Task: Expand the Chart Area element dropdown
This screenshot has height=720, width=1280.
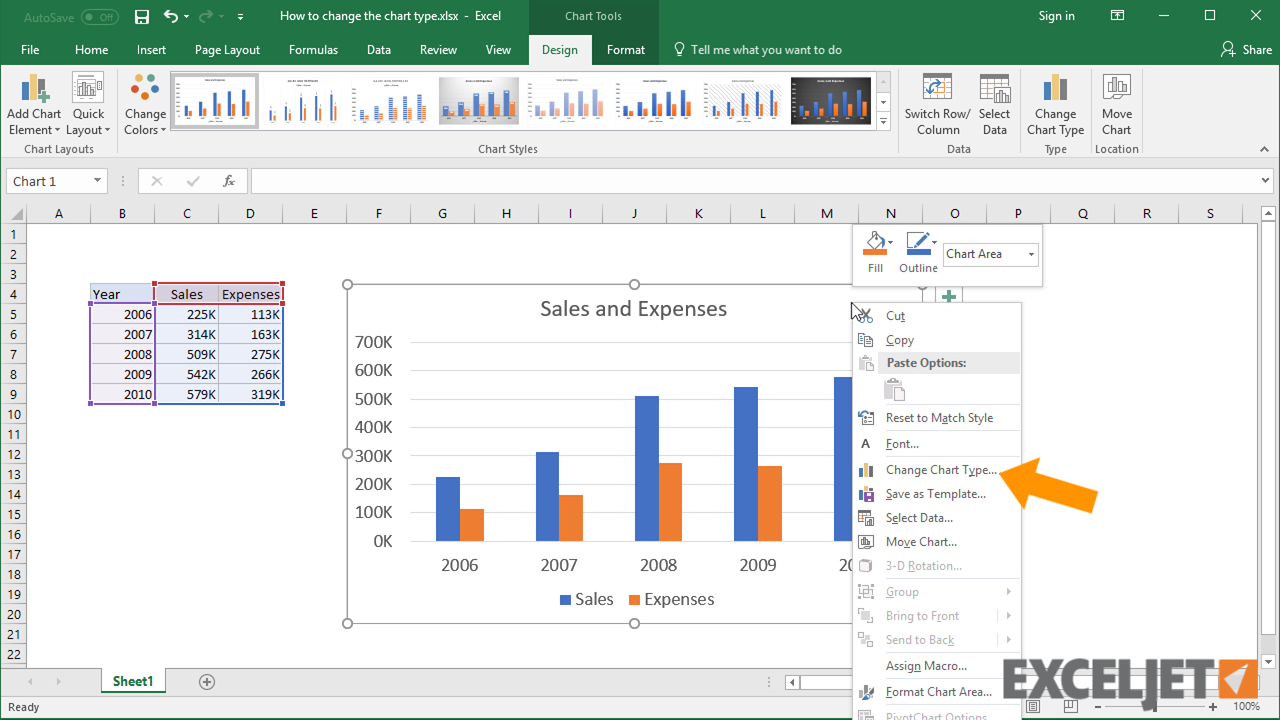Action: pos(1031,255)
